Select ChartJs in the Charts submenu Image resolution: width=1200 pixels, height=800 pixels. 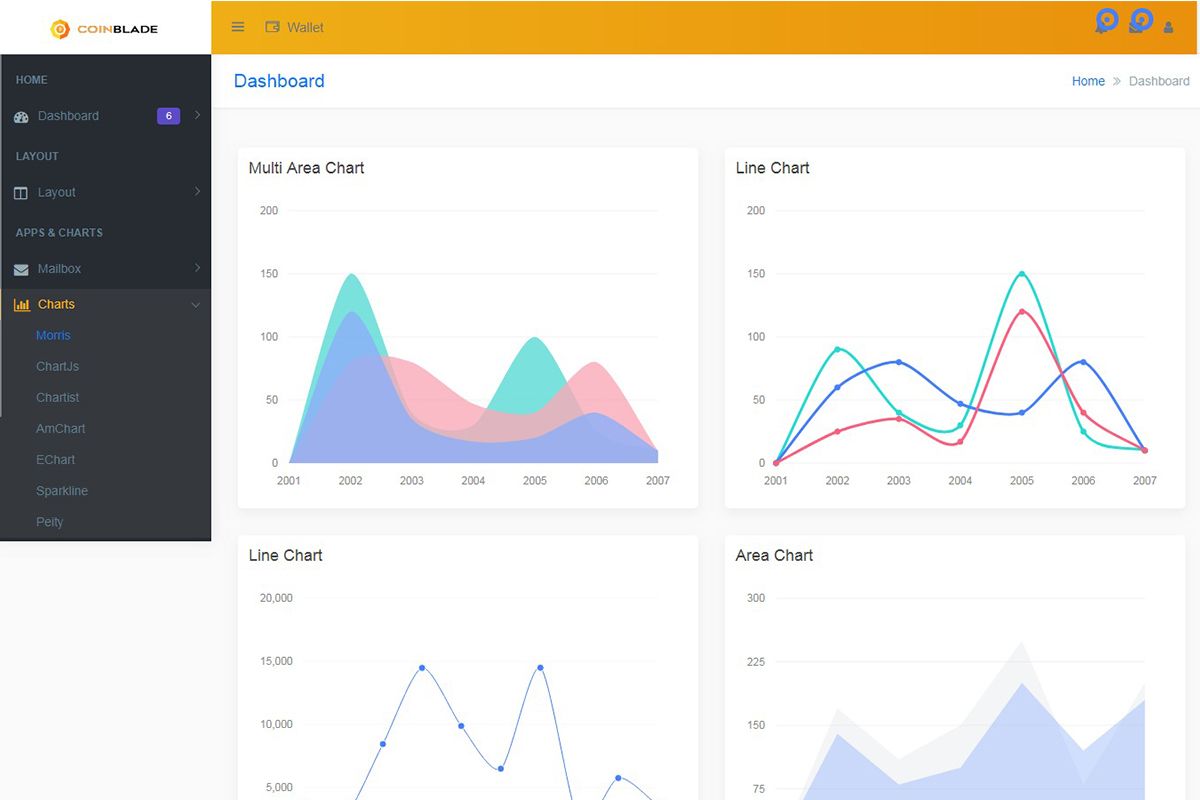(57, 366)
